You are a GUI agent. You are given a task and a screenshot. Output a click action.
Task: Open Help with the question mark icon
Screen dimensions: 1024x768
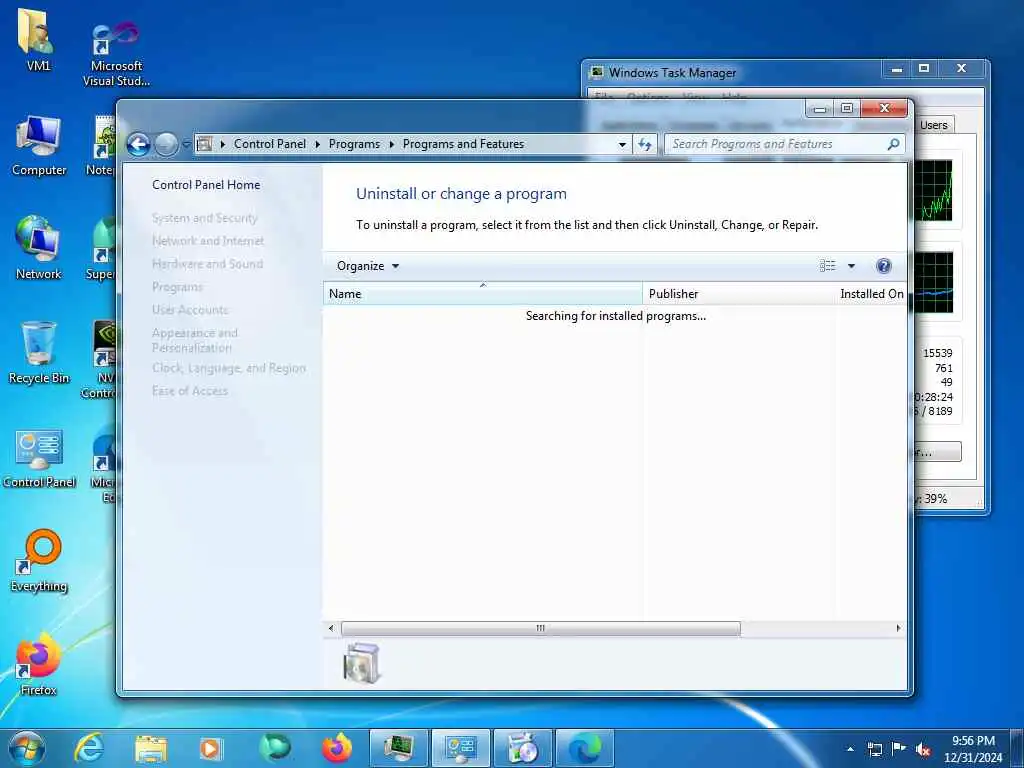click(884, 266)
